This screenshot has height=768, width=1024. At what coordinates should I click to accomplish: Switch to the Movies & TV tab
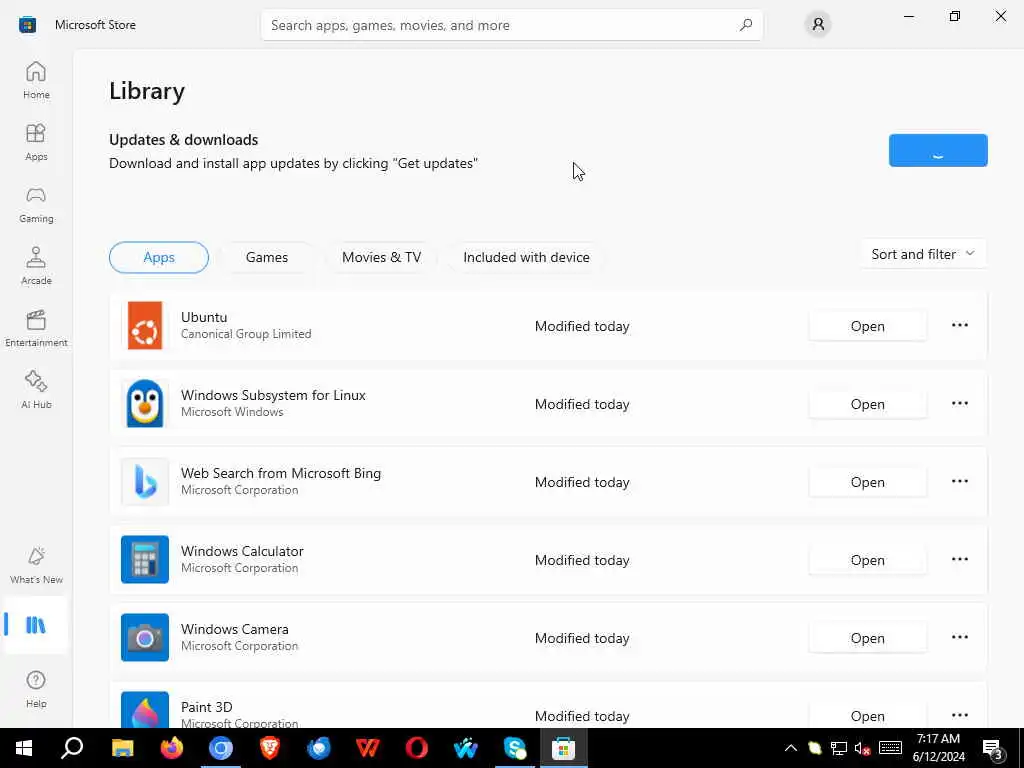tap(381, 257)
